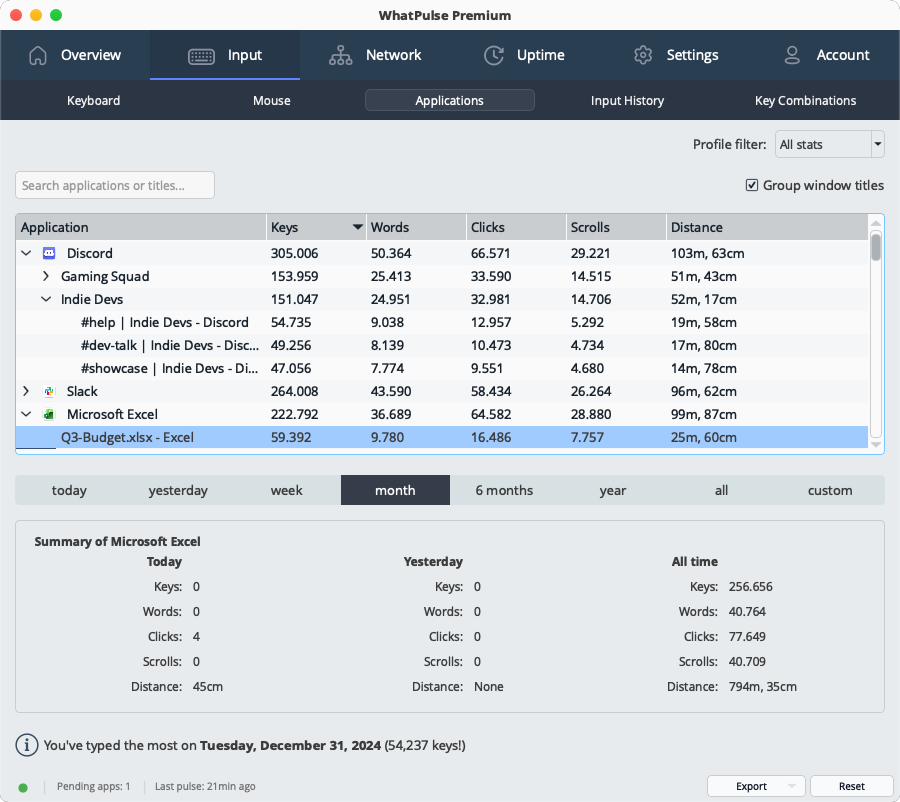Expand the Gaming Squad group

(x=46, y=276)
